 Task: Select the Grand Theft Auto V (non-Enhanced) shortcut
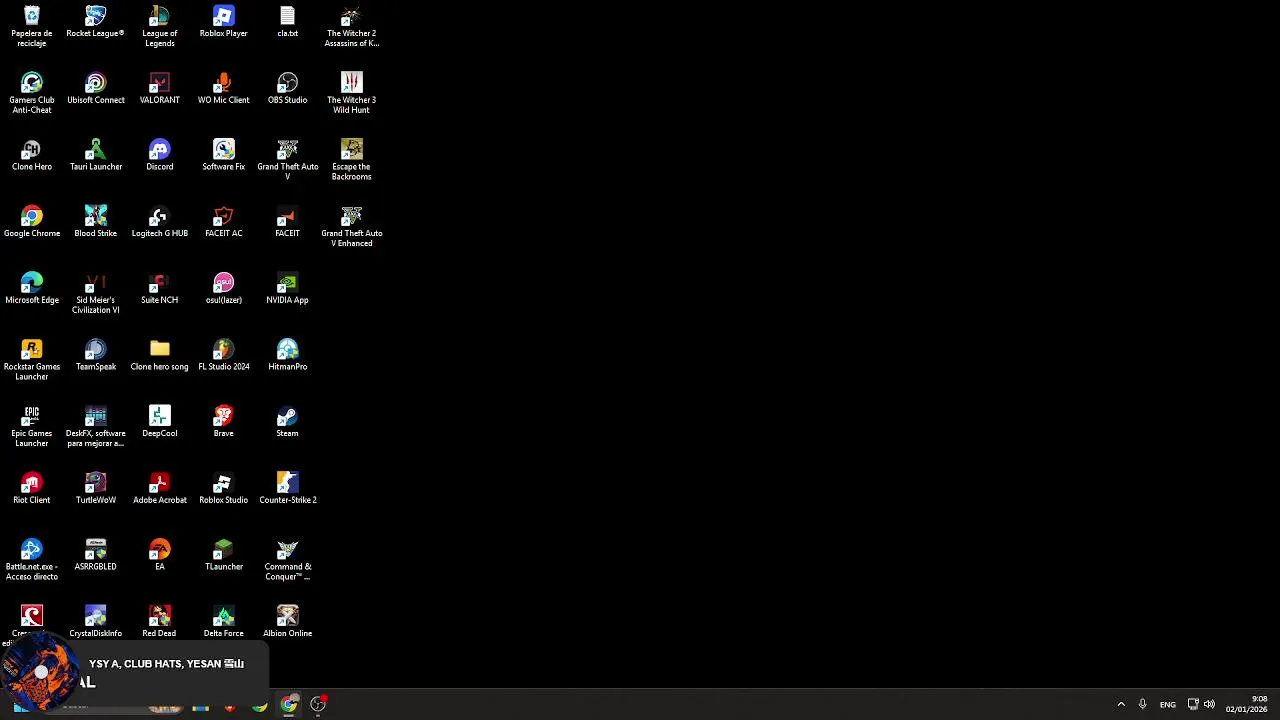pos(288,160)
